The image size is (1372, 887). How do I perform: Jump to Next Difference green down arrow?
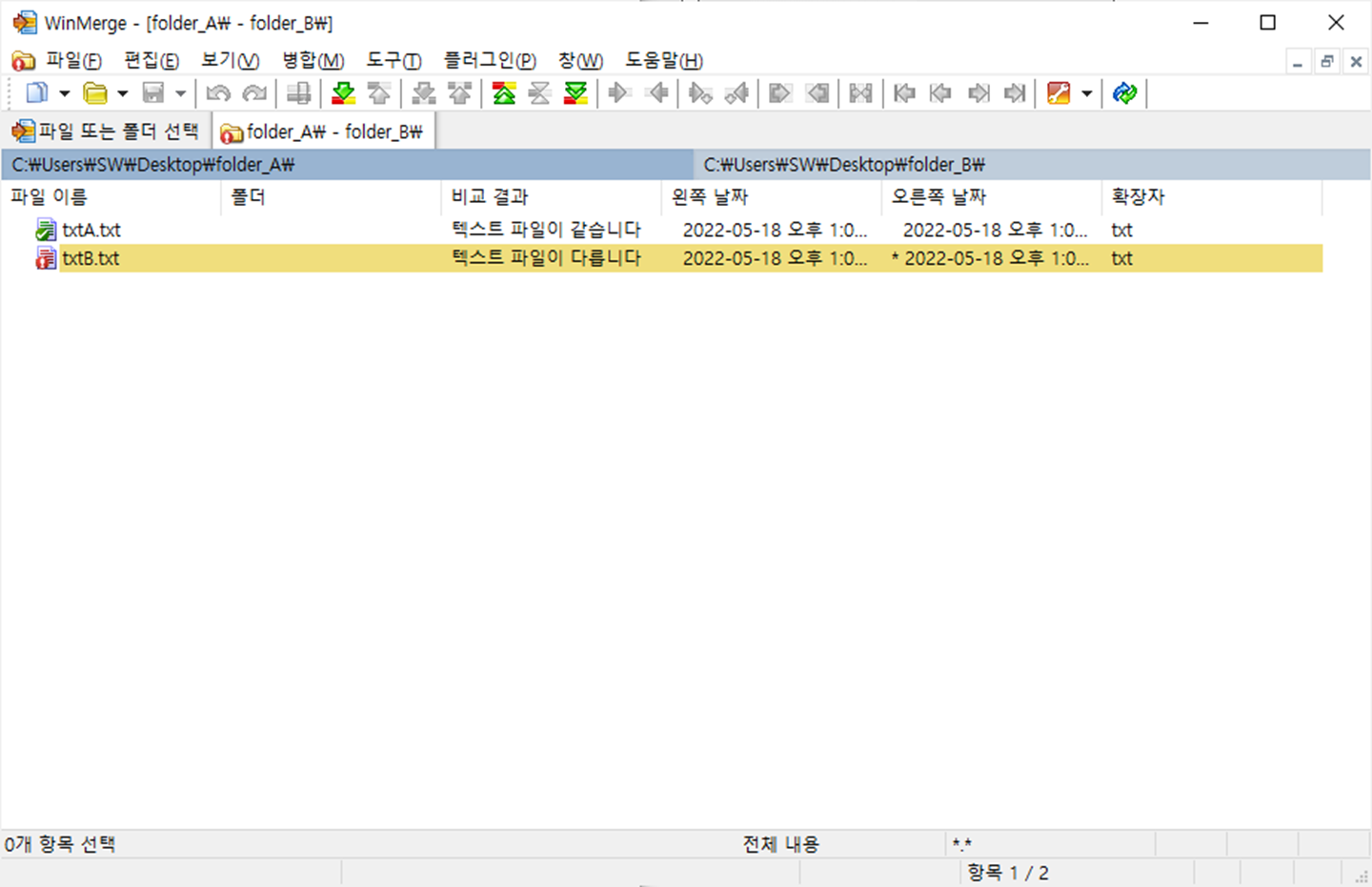[x=343, y=92]
